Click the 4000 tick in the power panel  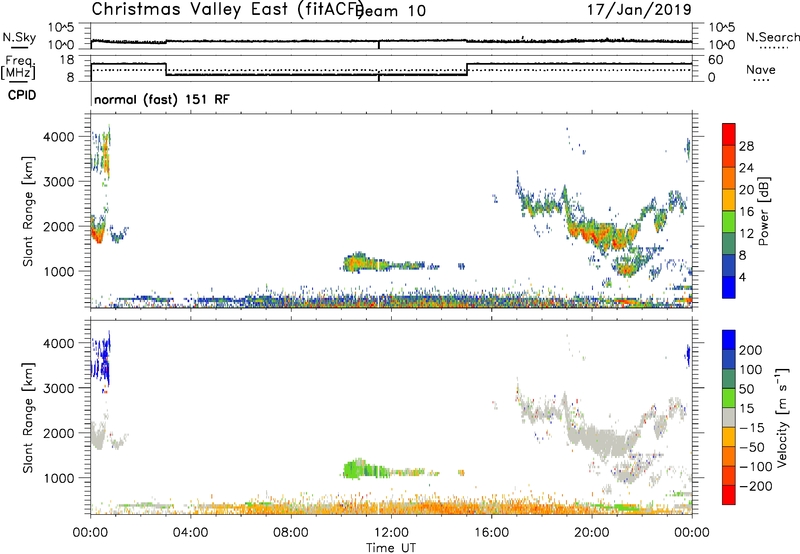[58, 137]
